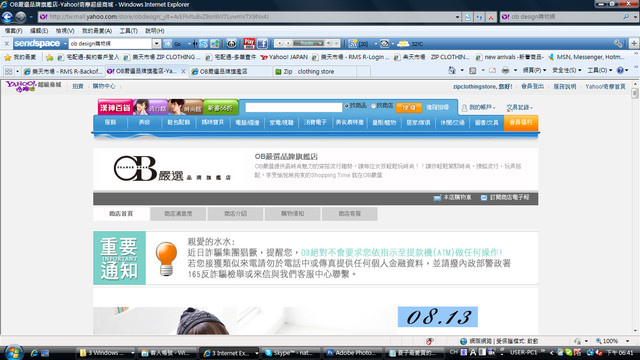Click the Favorites star icon

click(x=8, y=57)
